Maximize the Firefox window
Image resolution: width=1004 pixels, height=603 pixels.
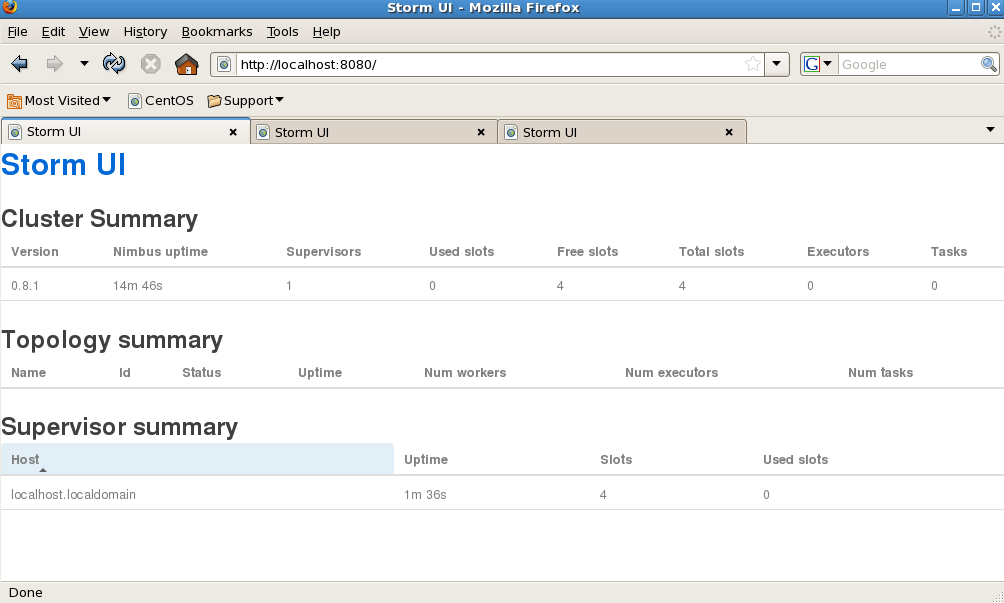(x=976, y=8)
